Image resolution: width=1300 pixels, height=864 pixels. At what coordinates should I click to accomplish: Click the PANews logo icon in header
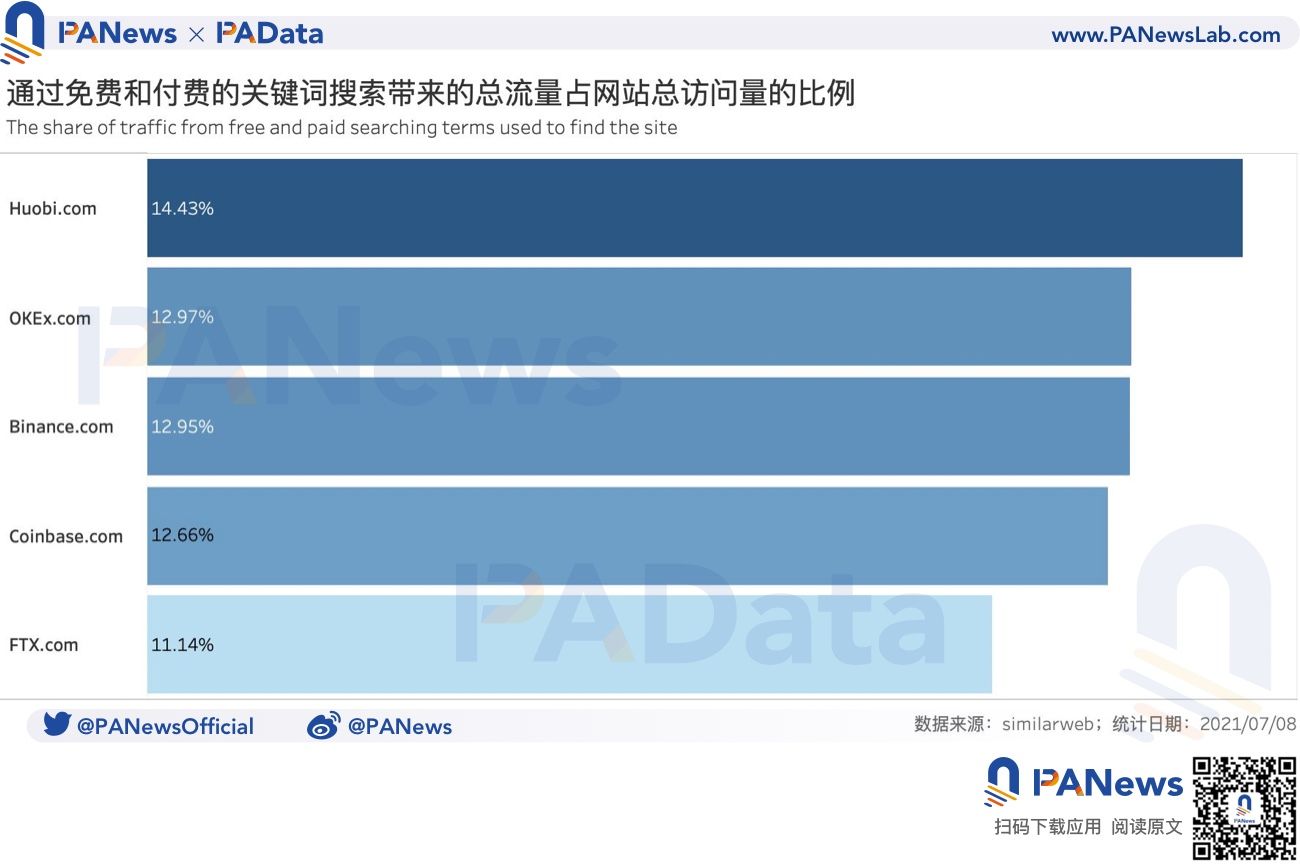tap(23, 32)
